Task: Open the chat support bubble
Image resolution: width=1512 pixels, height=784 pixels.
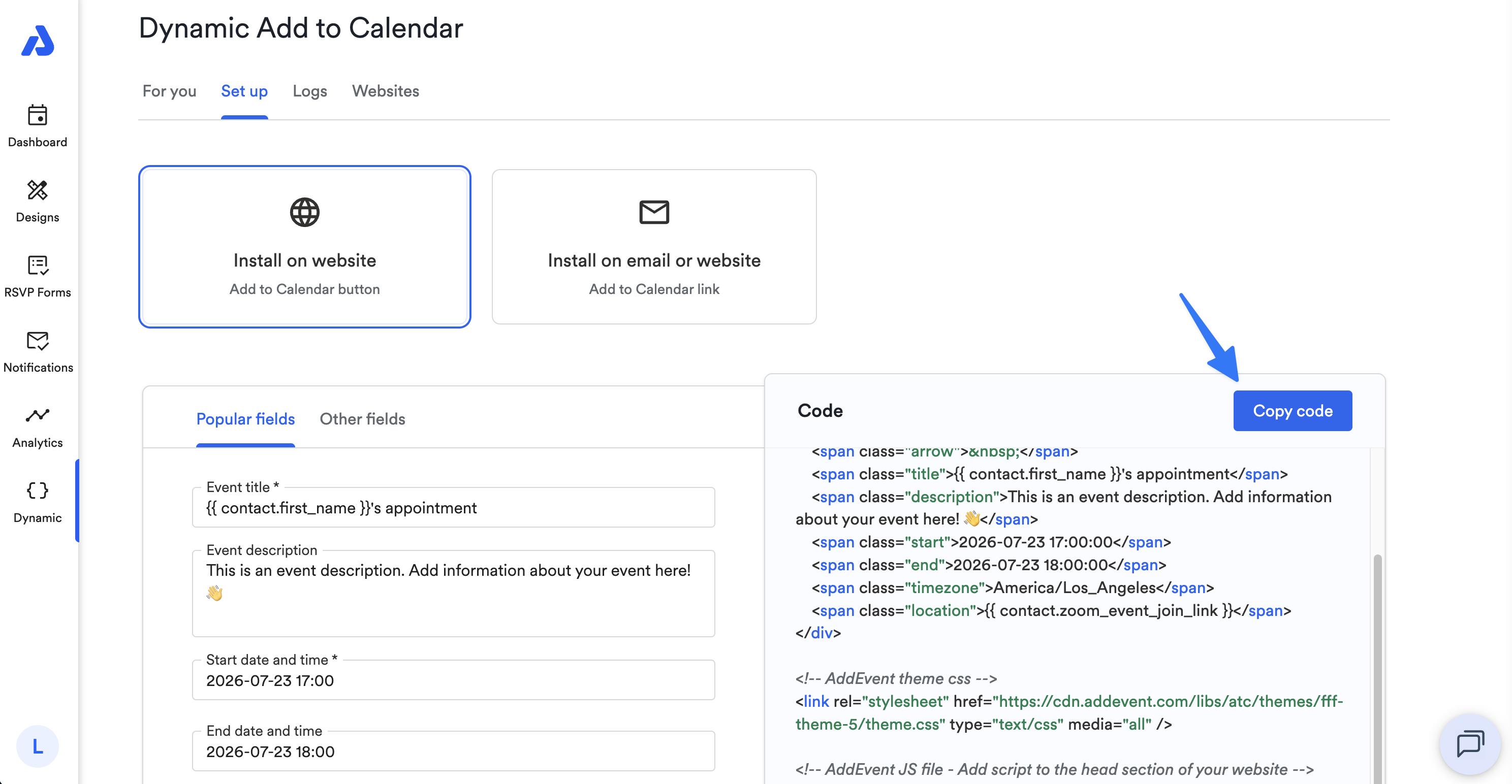Action: (x=1470, y=744)
